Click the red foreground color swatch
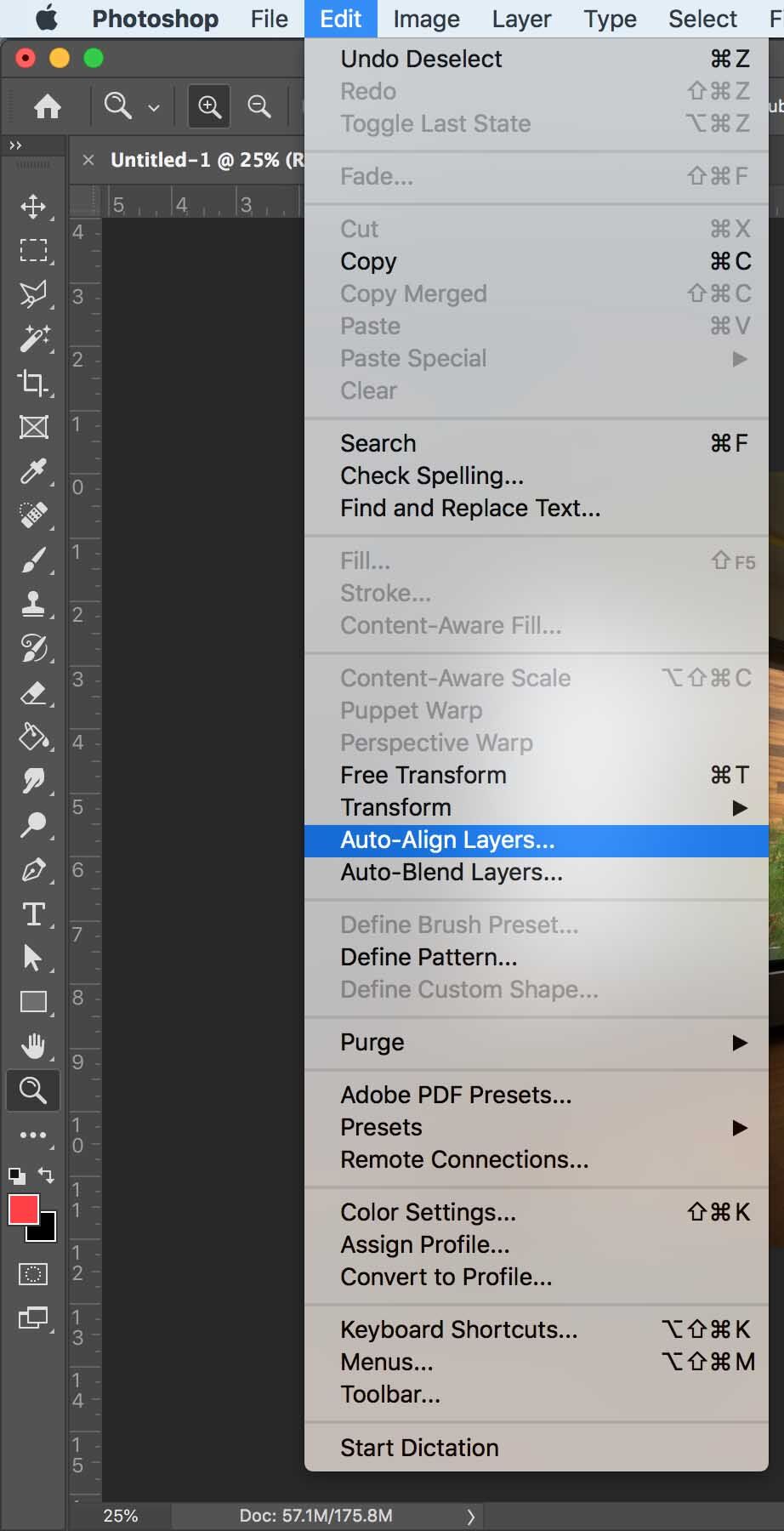784x1531 pixels. 22,1209
